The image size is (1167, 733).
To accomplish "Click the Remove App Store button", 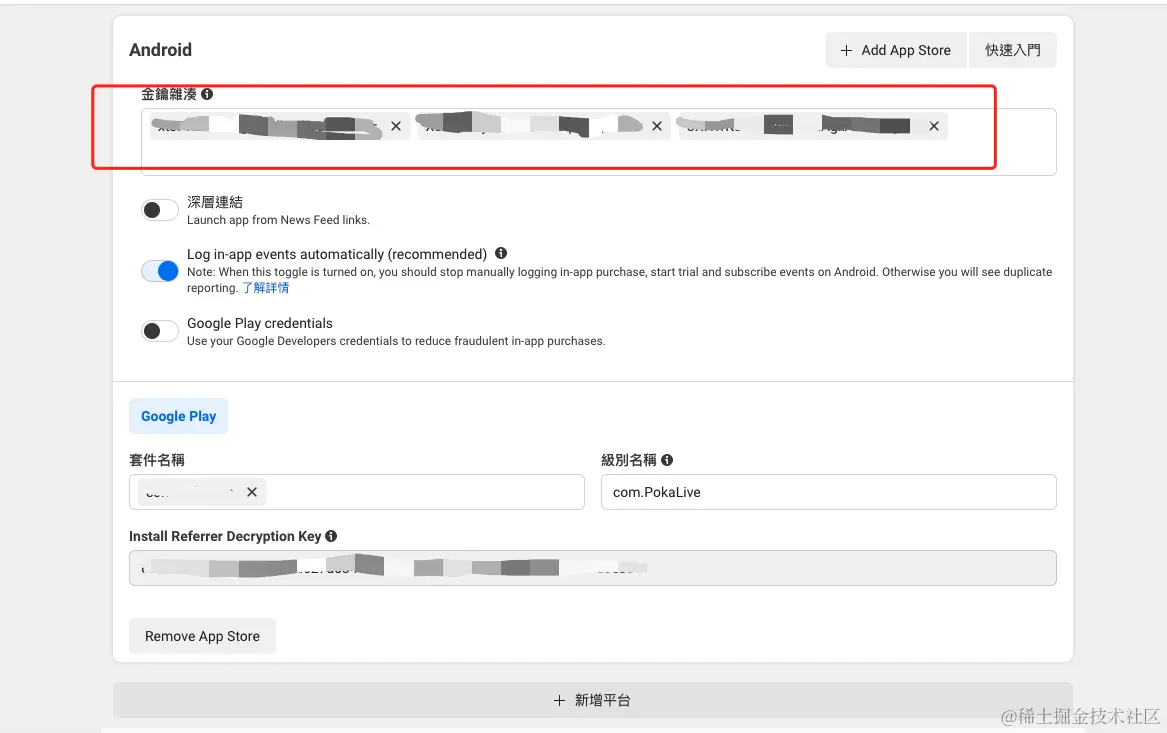I will [202, 636].
